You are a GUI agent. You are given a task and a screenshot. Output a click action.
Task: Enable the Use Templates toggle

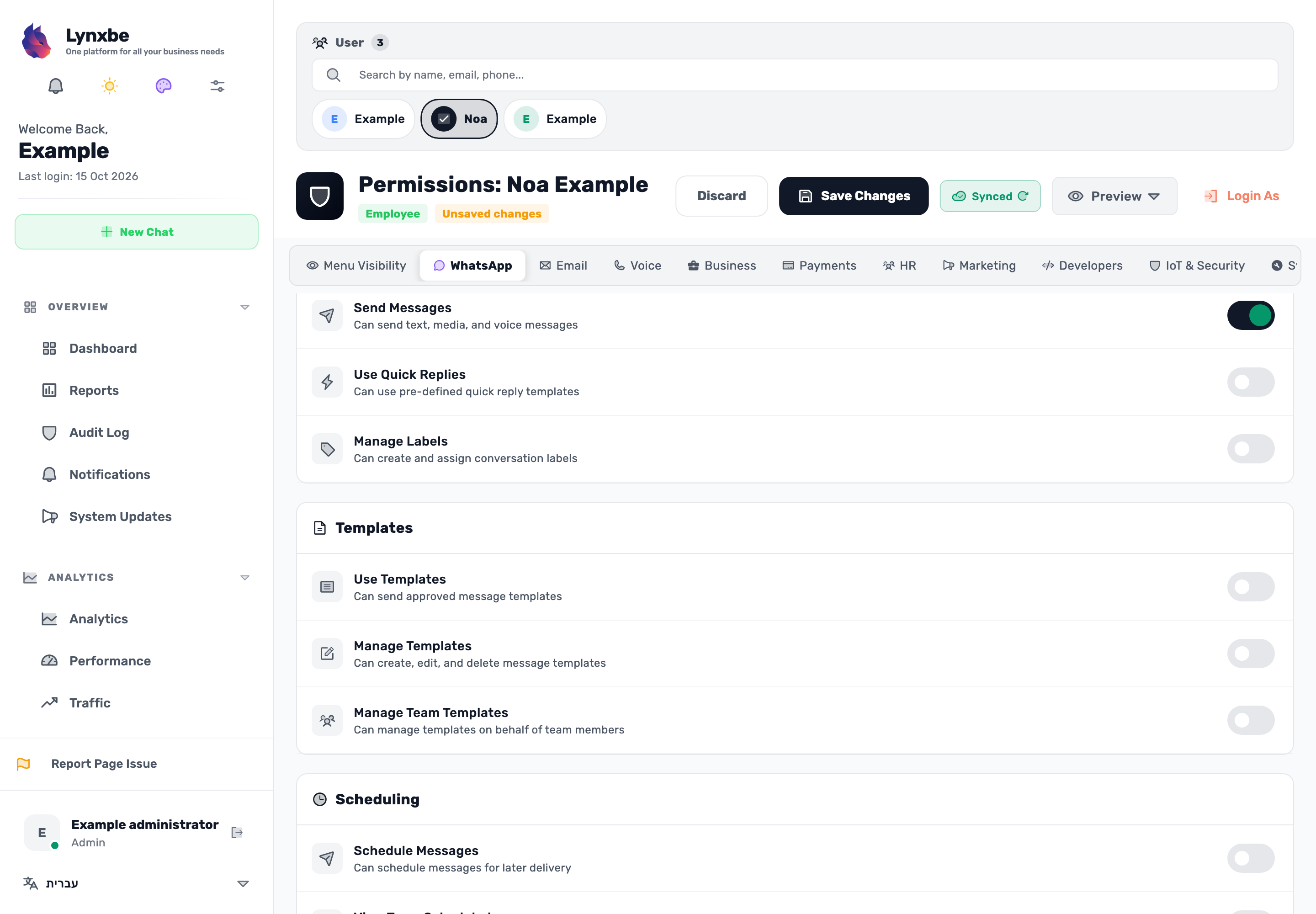(1251, 587)
